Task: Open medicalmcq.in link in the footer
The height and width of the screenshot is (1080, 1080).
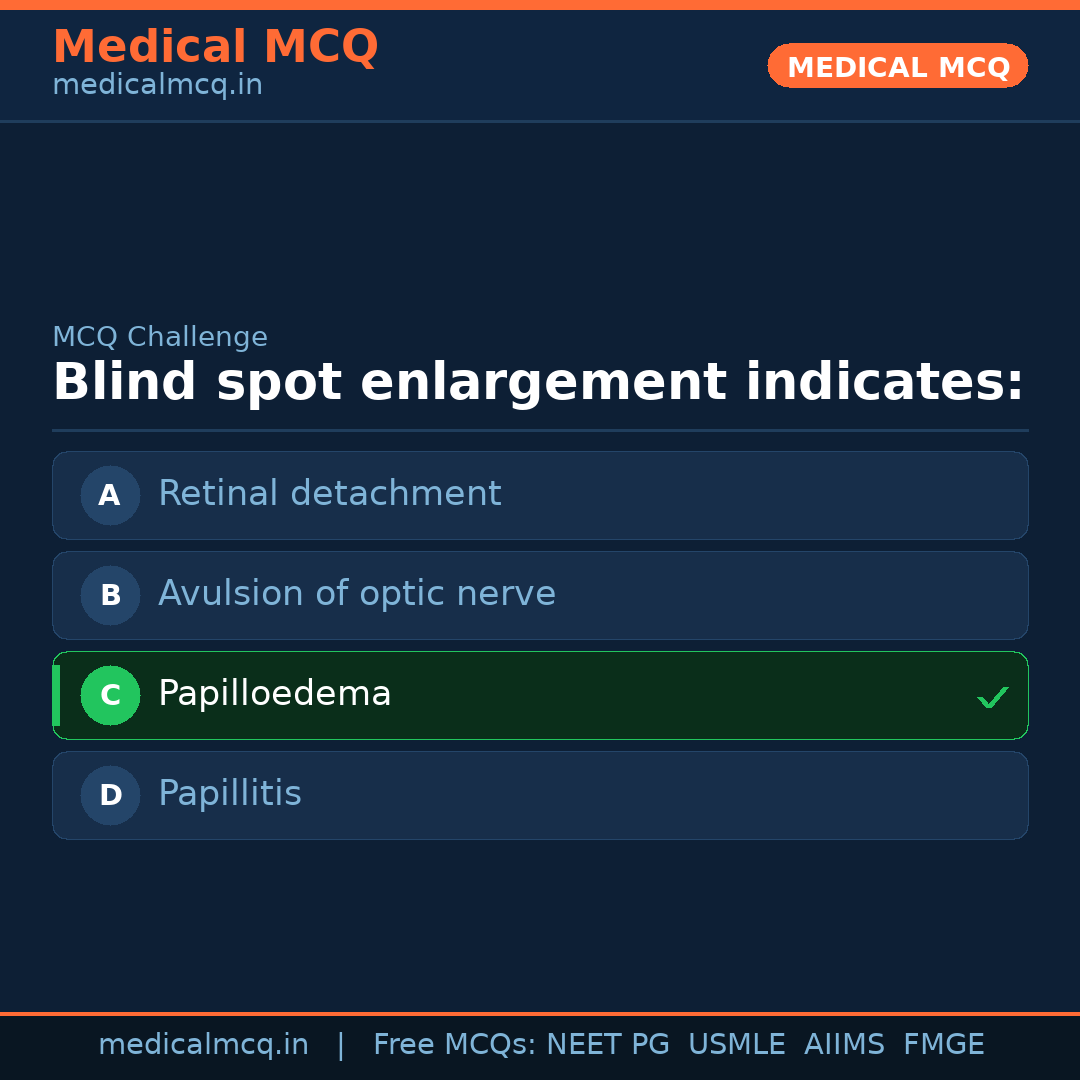Action: pos(203,1045)
